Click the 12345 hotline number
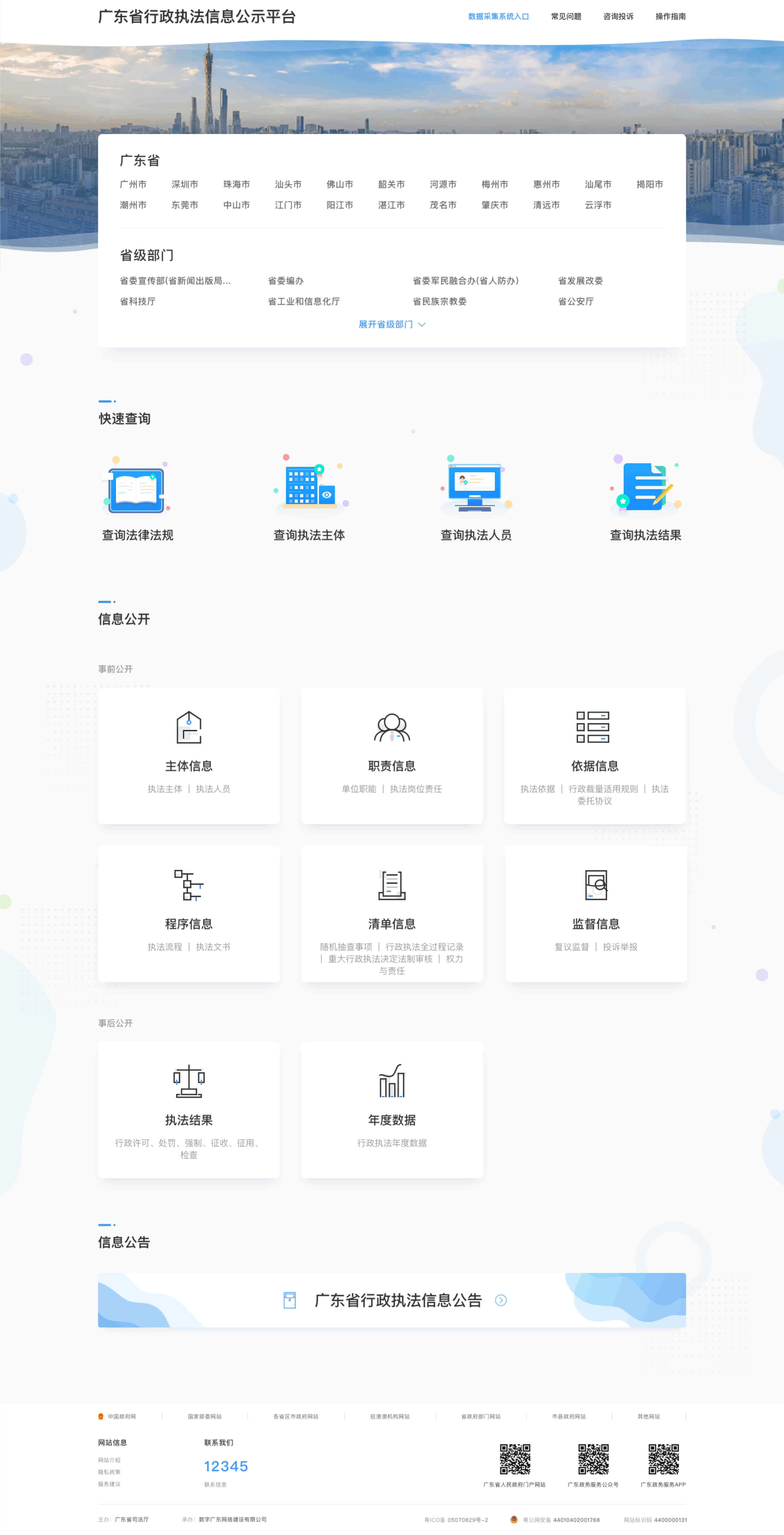This screenshot has height=1535, width=784. coord(226,1466)
